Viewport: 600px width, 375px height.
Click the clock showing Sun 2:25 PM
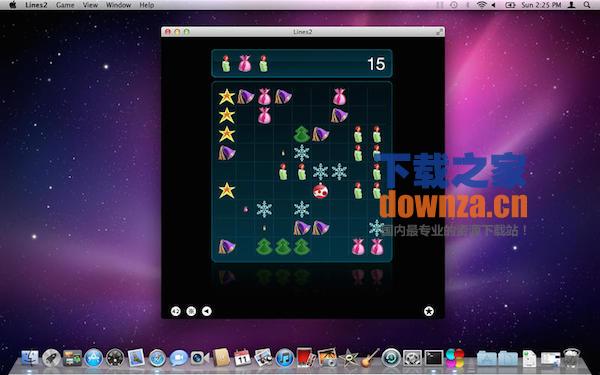tap(541, 5)
